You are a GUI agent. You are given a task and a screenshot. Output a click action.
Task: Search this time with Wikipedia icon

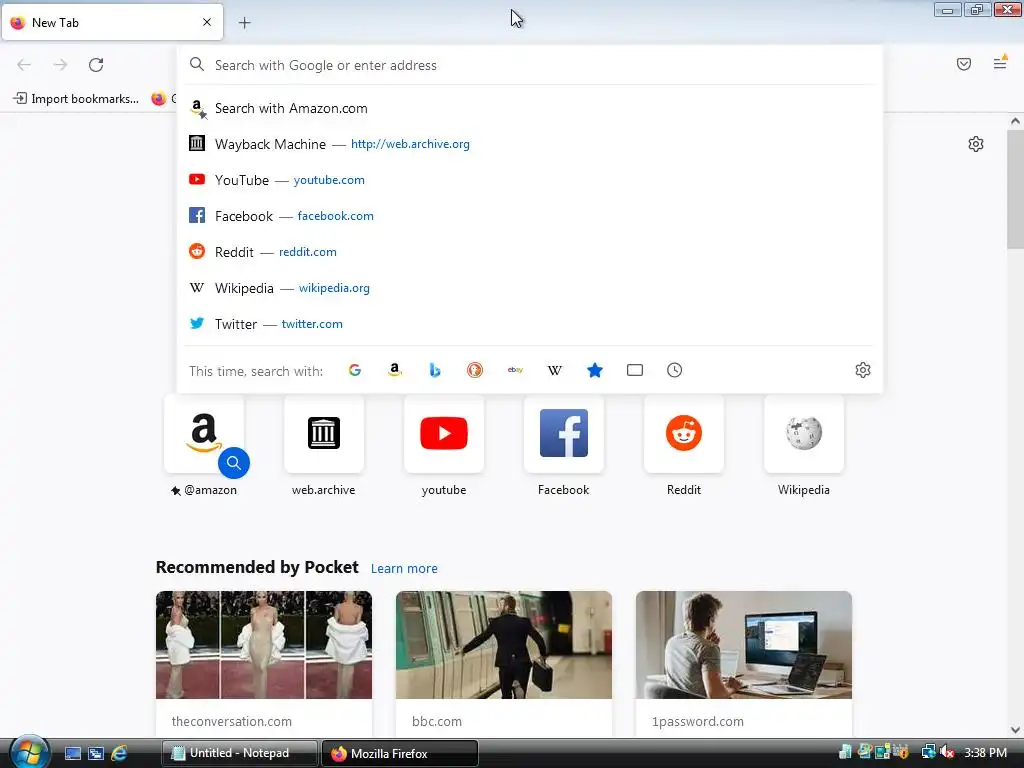(554, 370)
